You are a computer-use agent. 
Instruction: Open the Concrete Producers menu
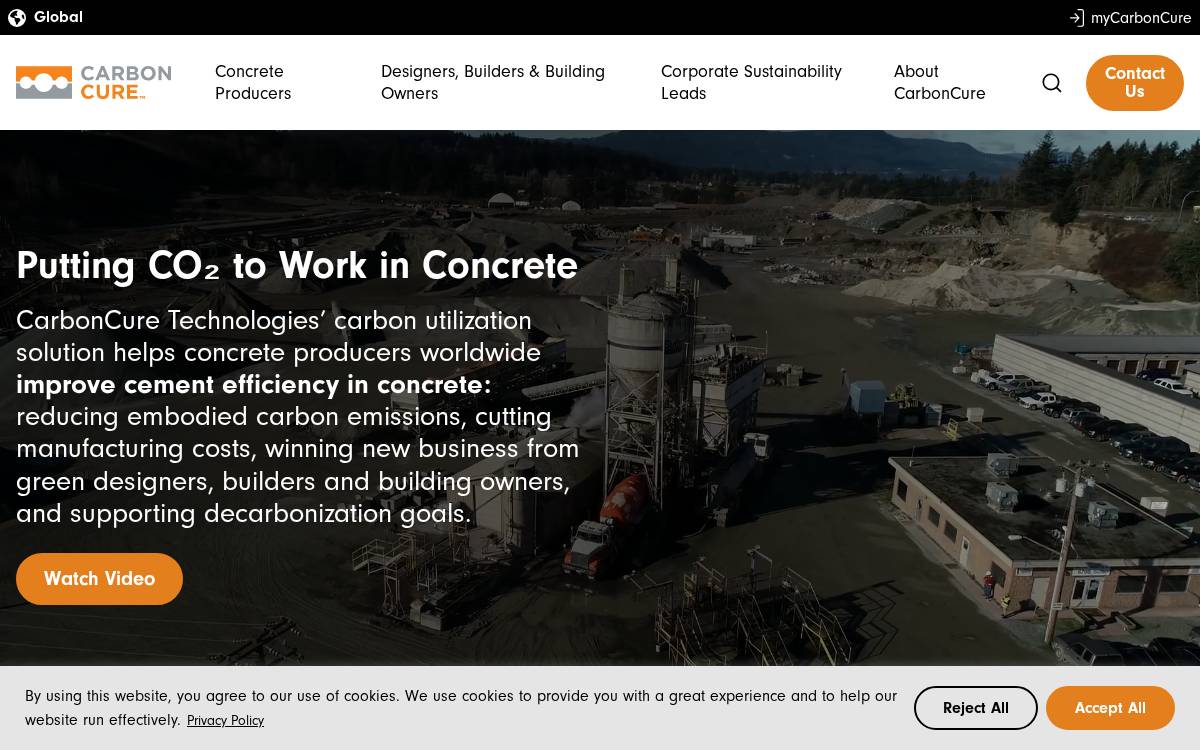[x=253, y=82]
